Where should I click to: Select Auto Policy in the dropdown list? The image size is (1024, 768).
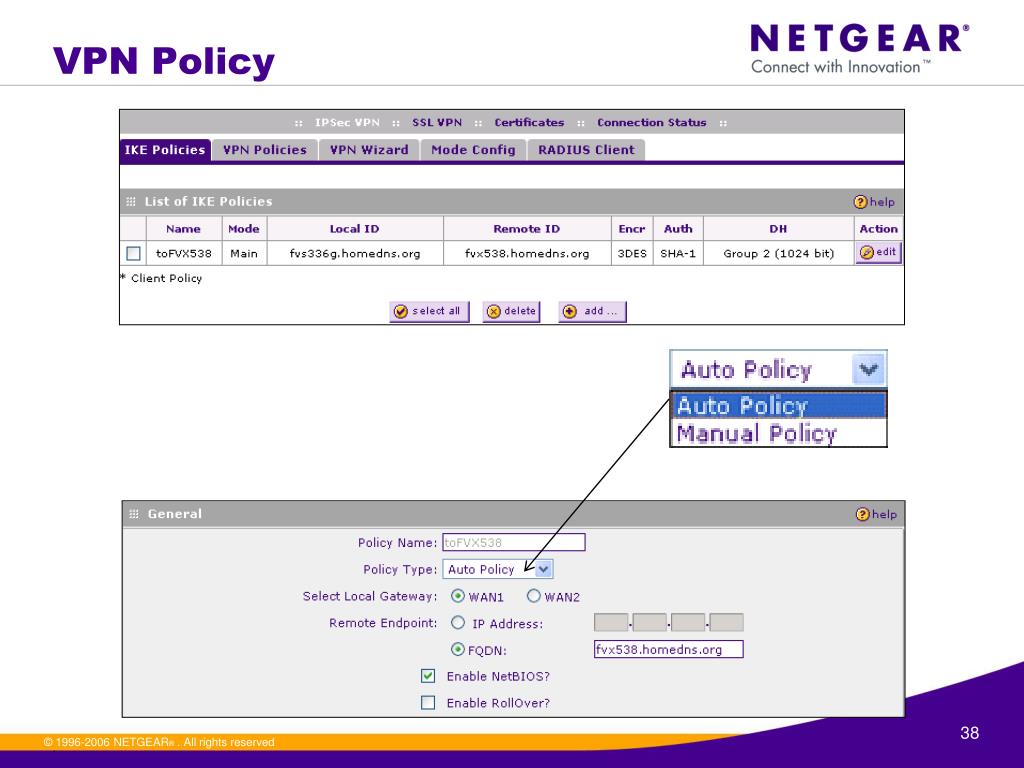pos(778,406)
